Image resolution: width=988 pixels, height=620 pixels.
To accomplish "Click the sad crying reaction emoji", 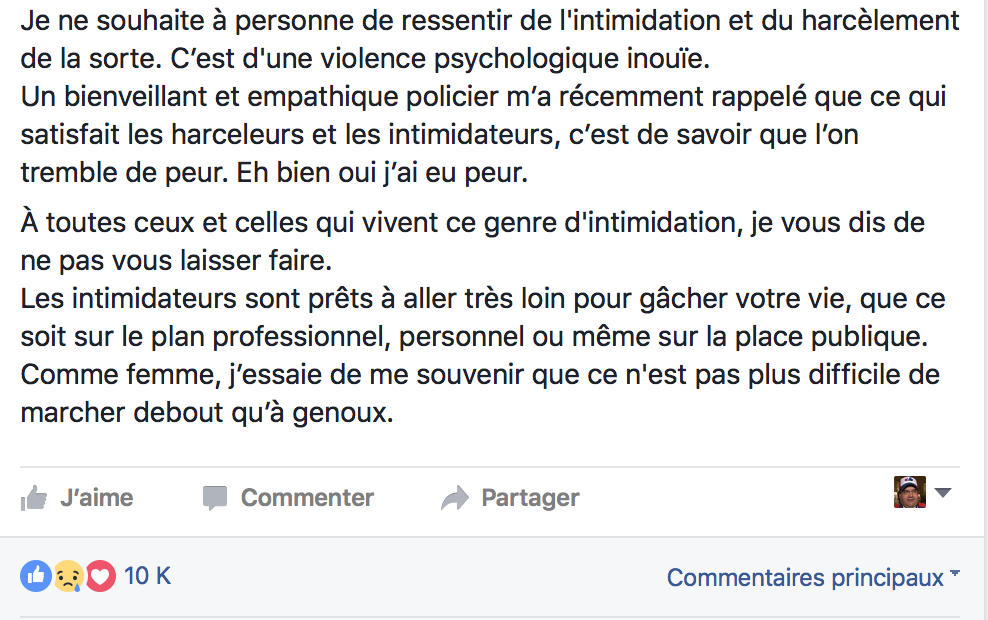I will 68,576.
